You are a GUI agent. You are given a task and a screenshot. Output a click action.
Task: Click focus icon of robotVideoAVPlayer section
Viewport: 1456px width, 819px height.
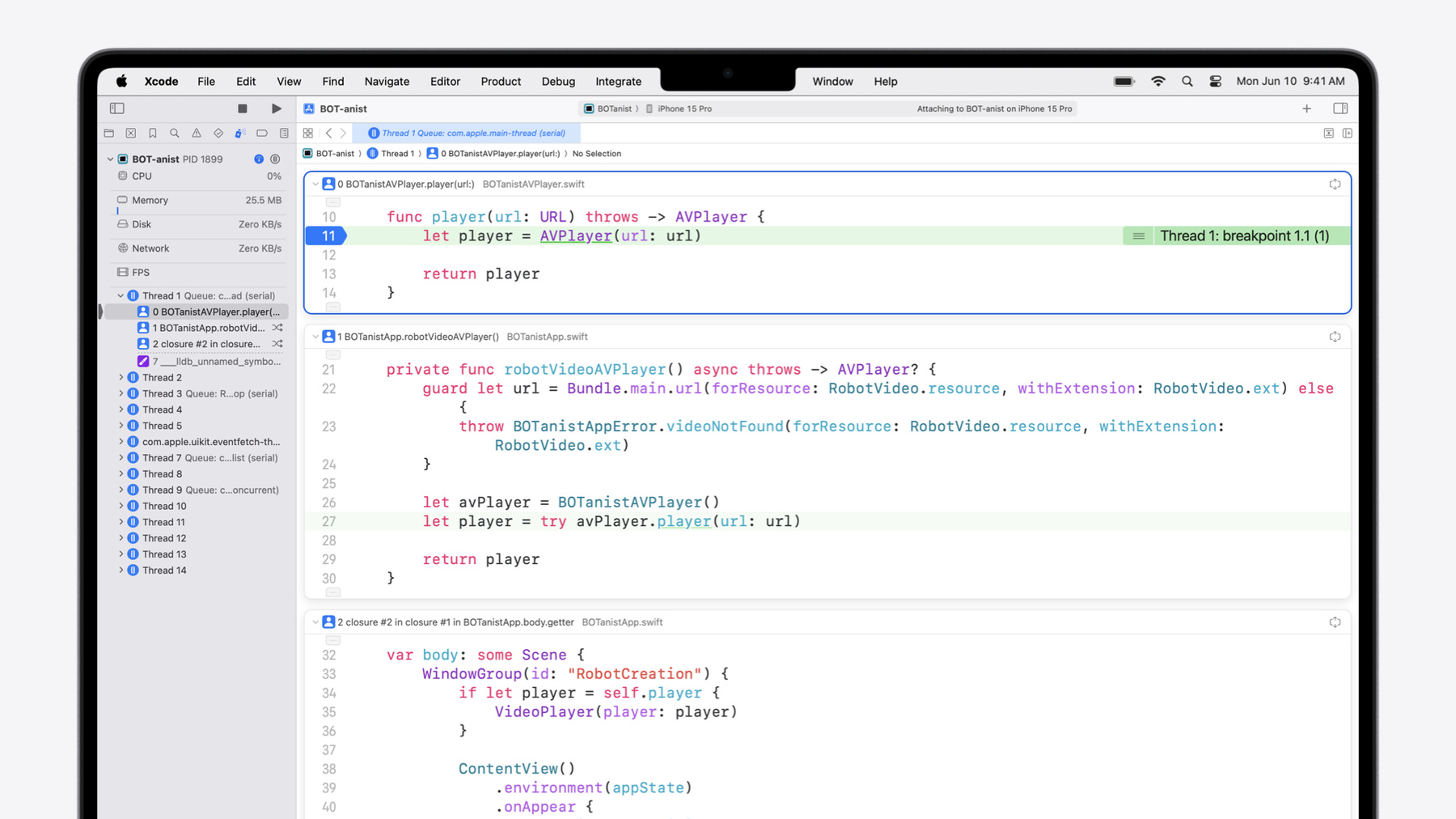point(1335,337)
